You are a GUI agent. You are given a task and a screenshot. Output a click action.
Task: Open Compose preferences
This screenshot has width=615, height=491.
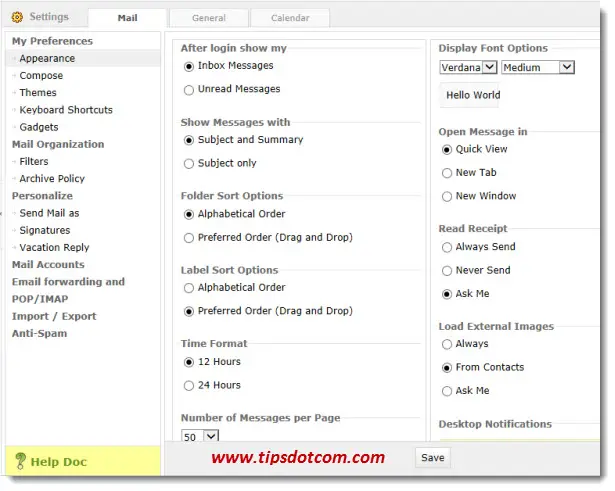(x=41, y=76)
